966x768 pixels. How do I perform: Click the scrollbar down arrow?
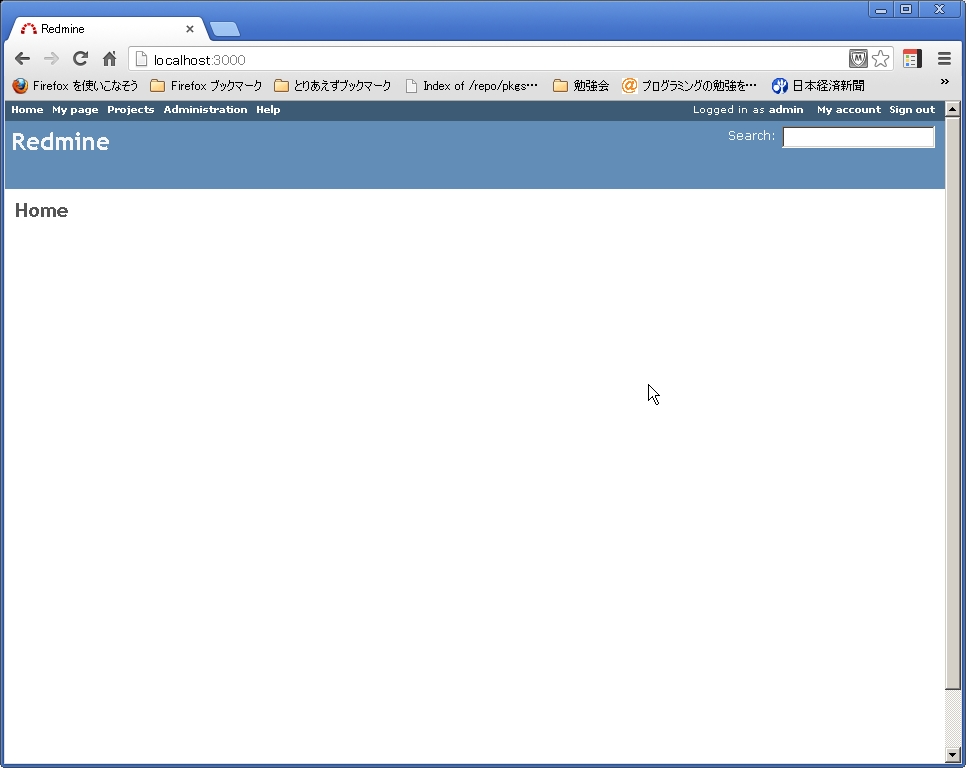(952, 755)
